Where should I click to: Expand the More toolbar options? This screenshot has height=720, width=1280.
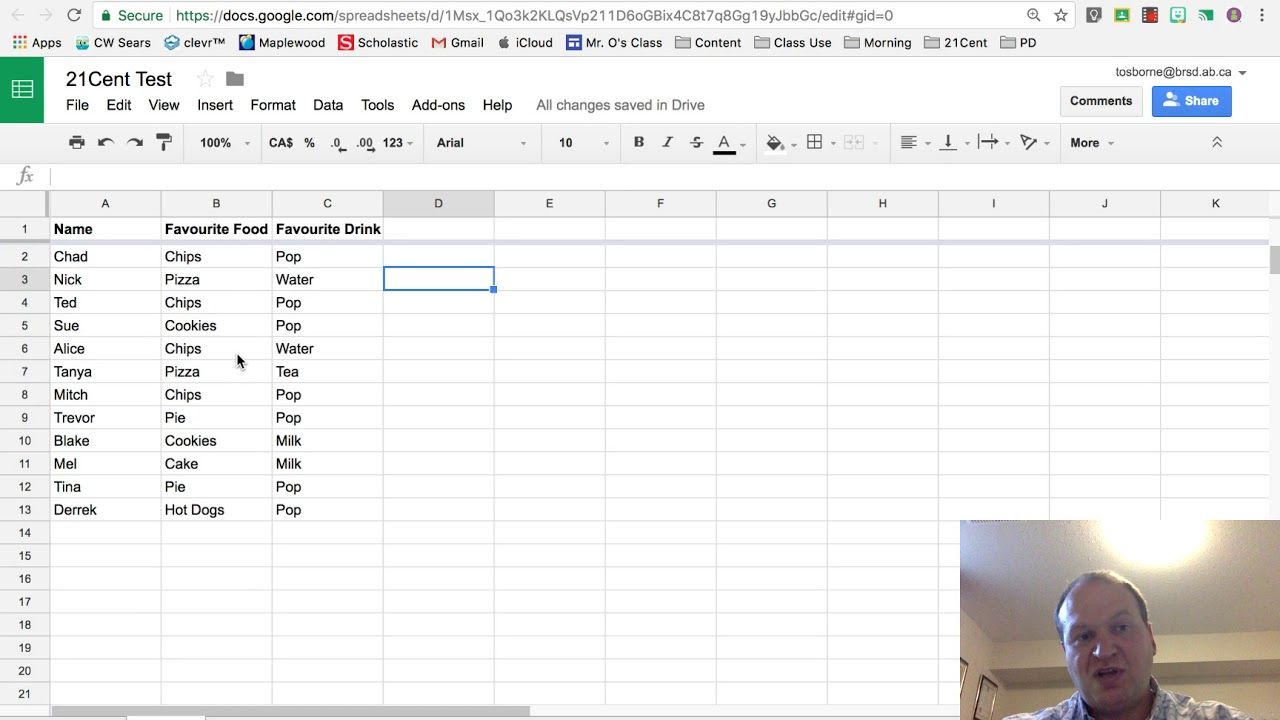[1091, 143]
